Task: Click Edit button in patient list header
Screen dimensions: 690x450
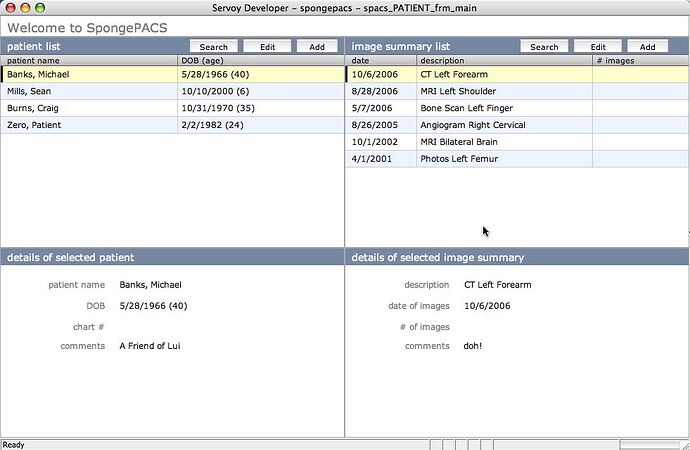Action: point(267,47)
